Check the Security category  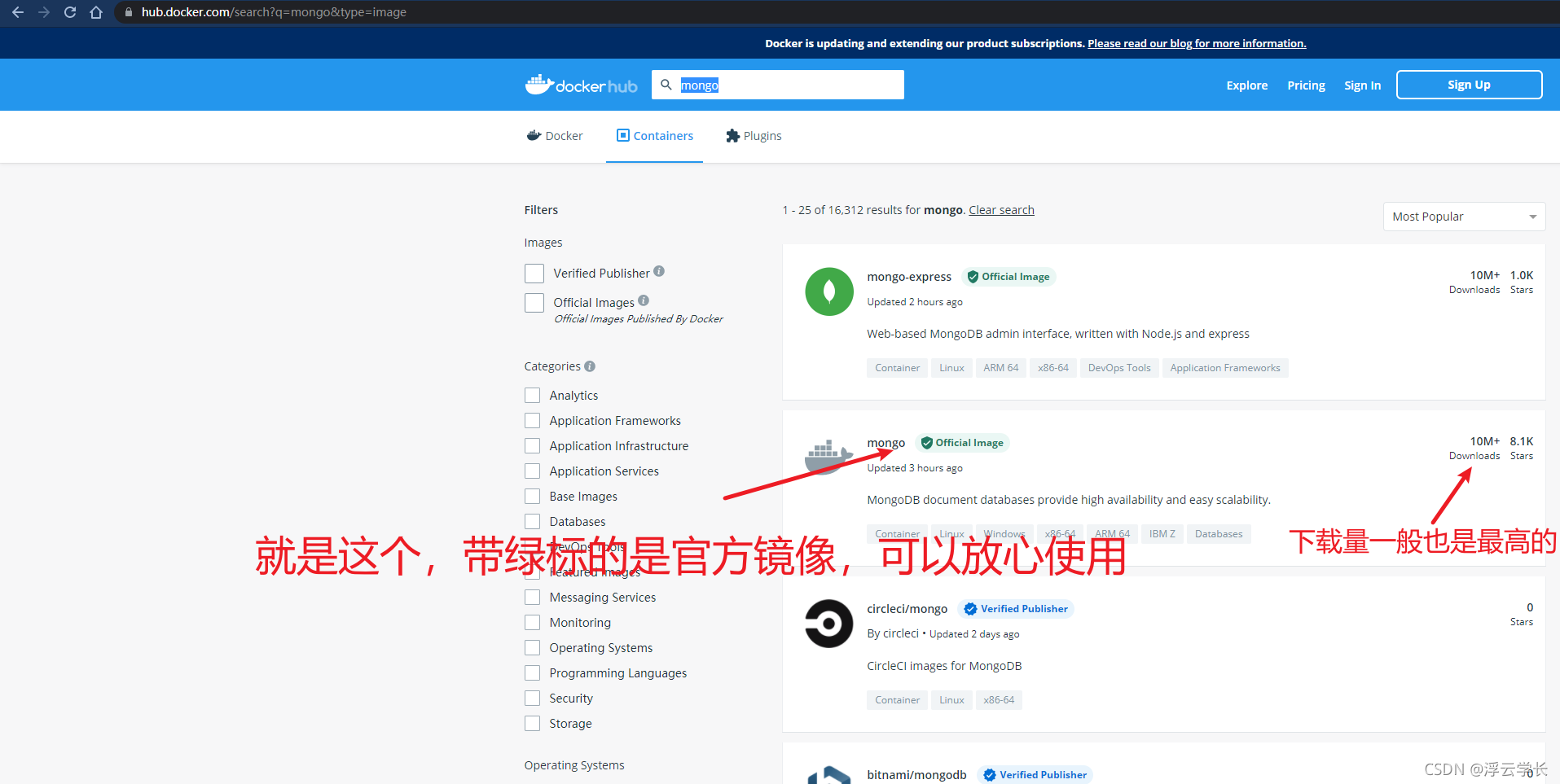pos(533,699)
